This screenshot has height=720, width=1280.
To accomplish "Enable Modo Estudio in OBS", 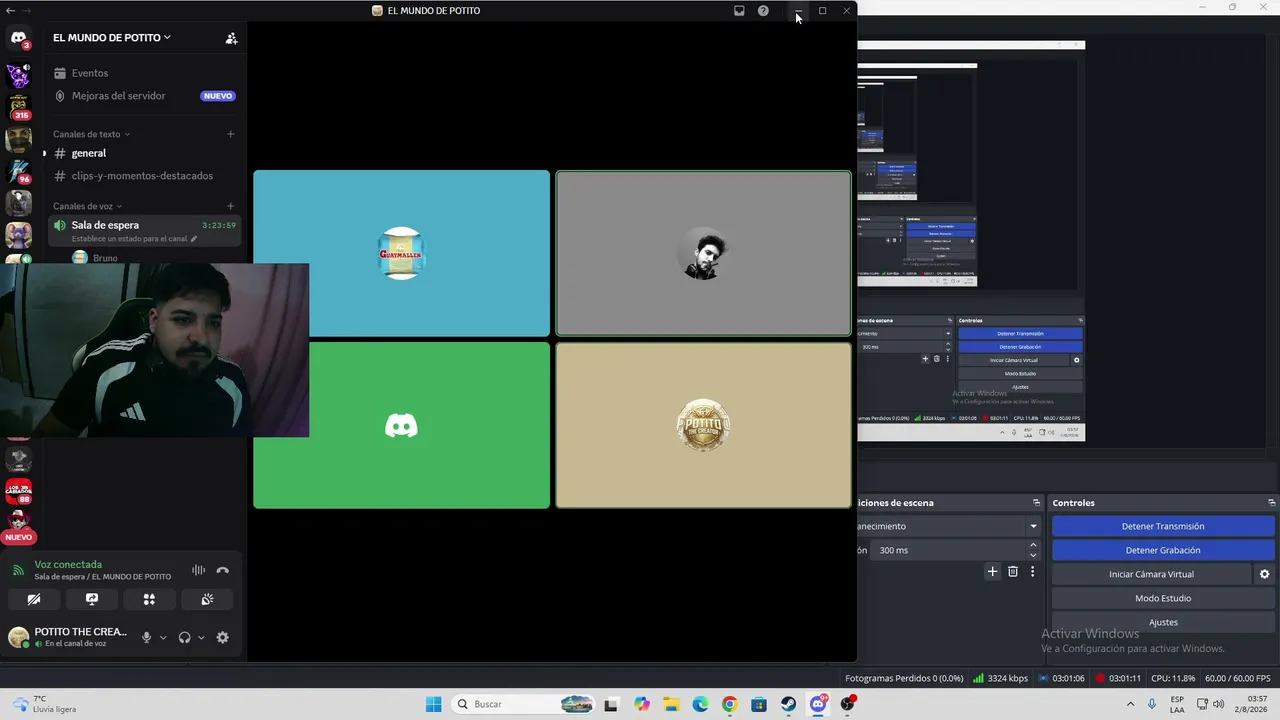I will (x=1163, y=598).
